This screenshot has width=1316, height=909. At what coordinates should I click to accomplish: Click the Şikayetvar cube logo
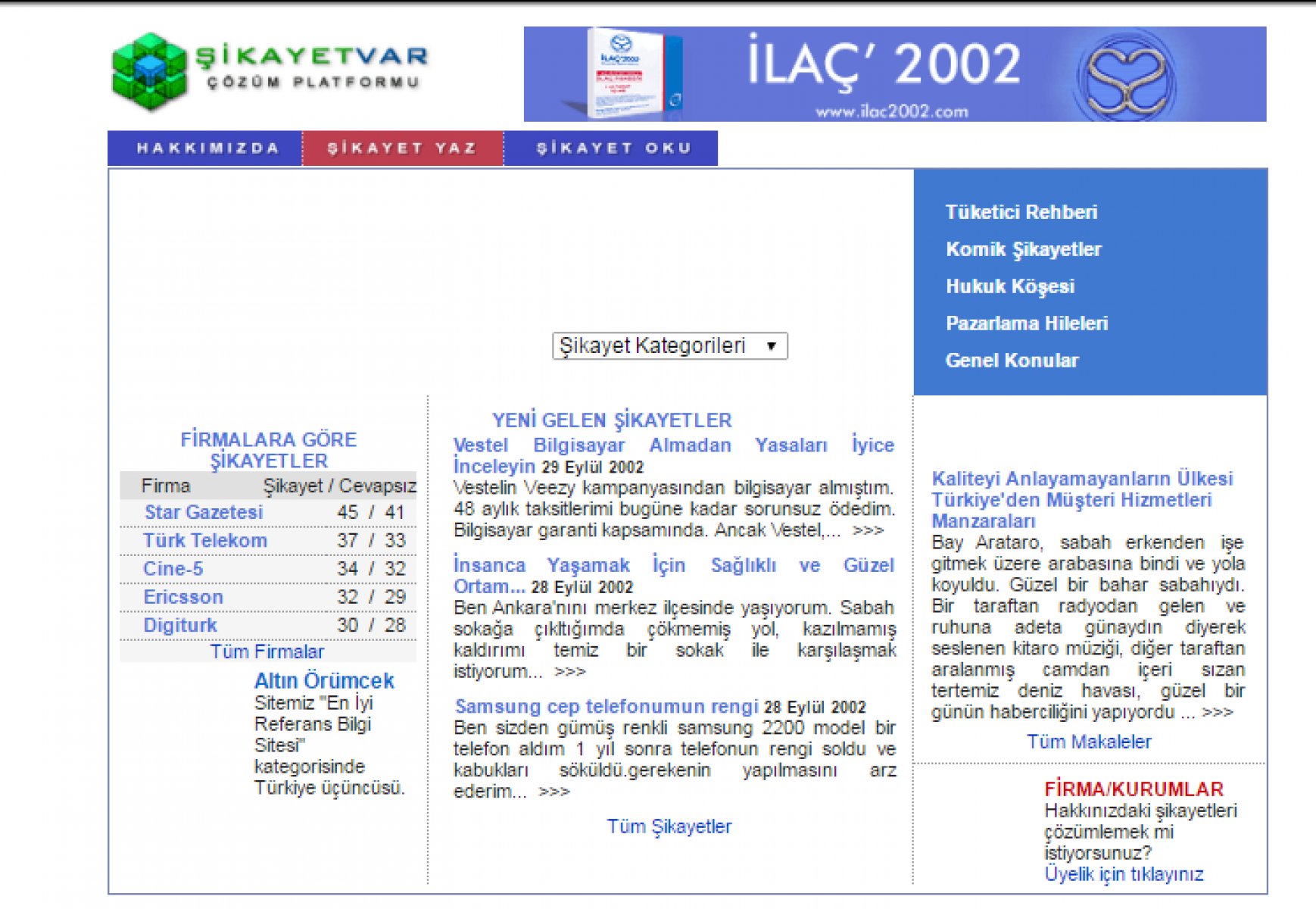point(150,72)
